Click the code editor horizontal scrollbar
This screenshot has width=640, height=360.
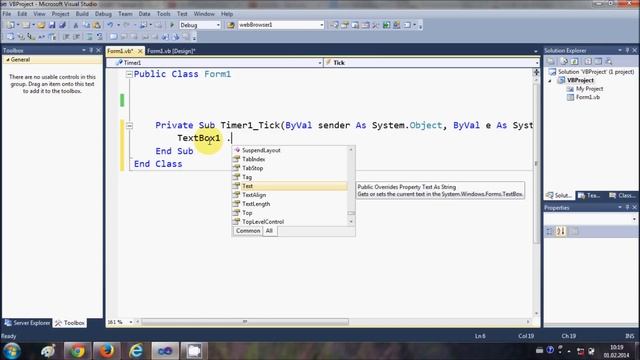tap(332, 322)
